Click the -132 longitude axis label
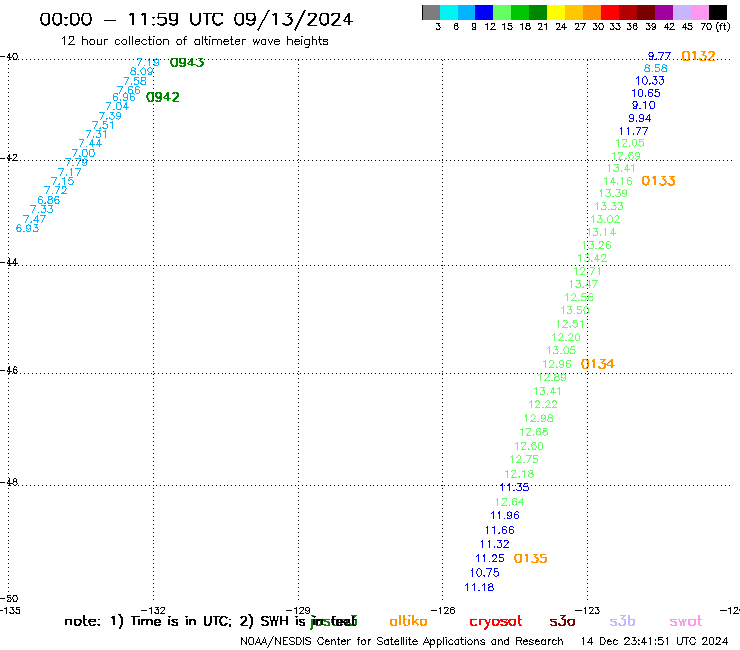Viewport: 740px width, 650px height. point(153,610)
